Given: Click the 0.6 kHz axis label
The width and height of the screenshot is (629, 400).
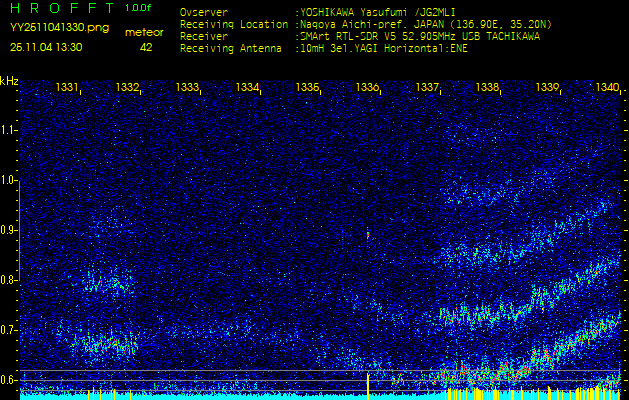Looking at the screenshot, I should tap(8, 380).
